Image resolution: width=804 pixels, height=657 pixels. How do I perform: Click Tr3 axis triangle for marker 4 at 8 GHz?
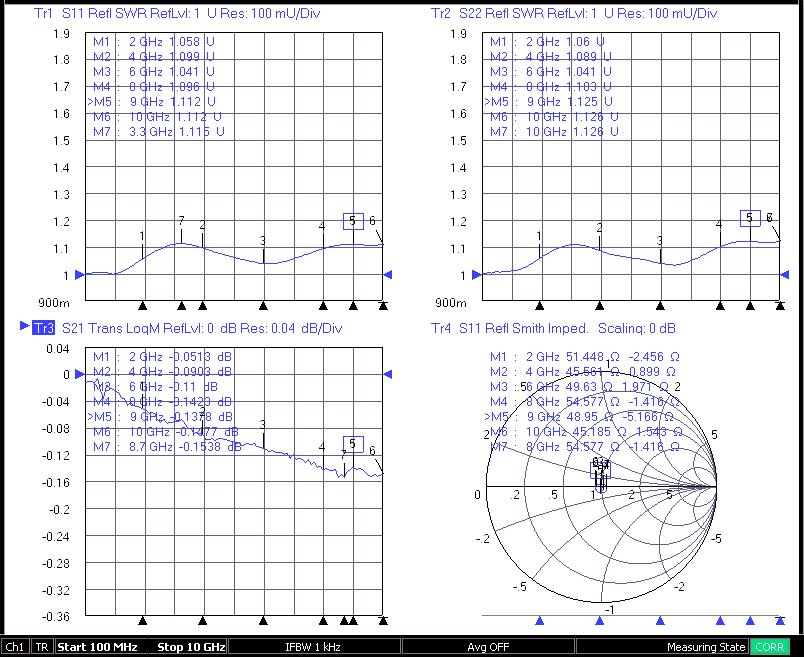[323, 621]
